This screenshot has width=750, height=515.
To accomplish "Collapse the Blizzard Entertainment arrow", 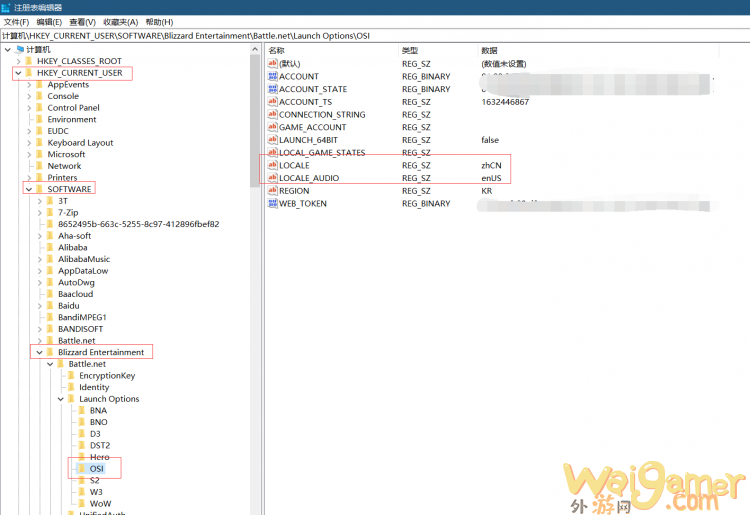I will pos(40,352).
